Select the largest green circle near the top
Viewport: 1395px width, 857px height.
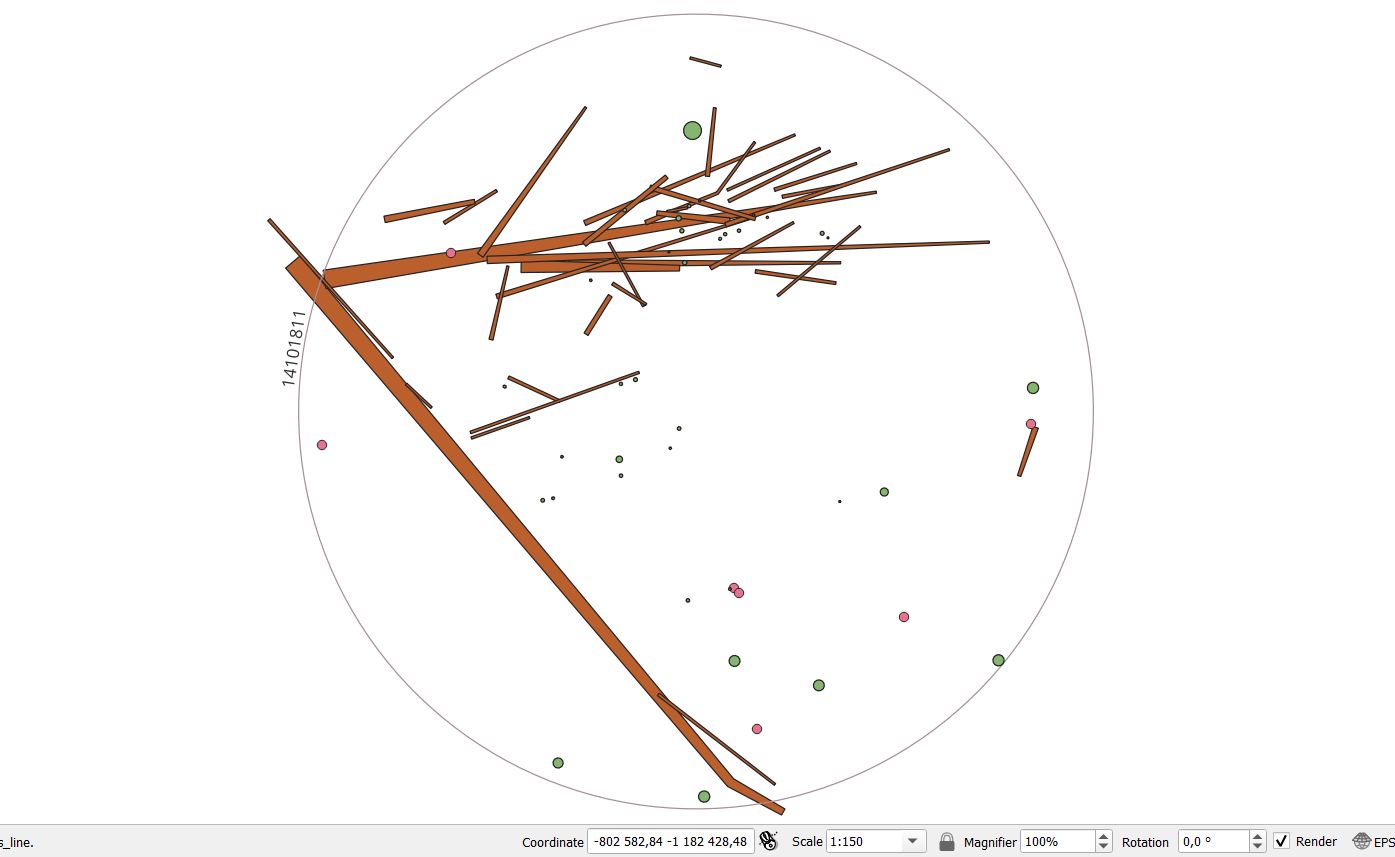(x=692, y=130)
